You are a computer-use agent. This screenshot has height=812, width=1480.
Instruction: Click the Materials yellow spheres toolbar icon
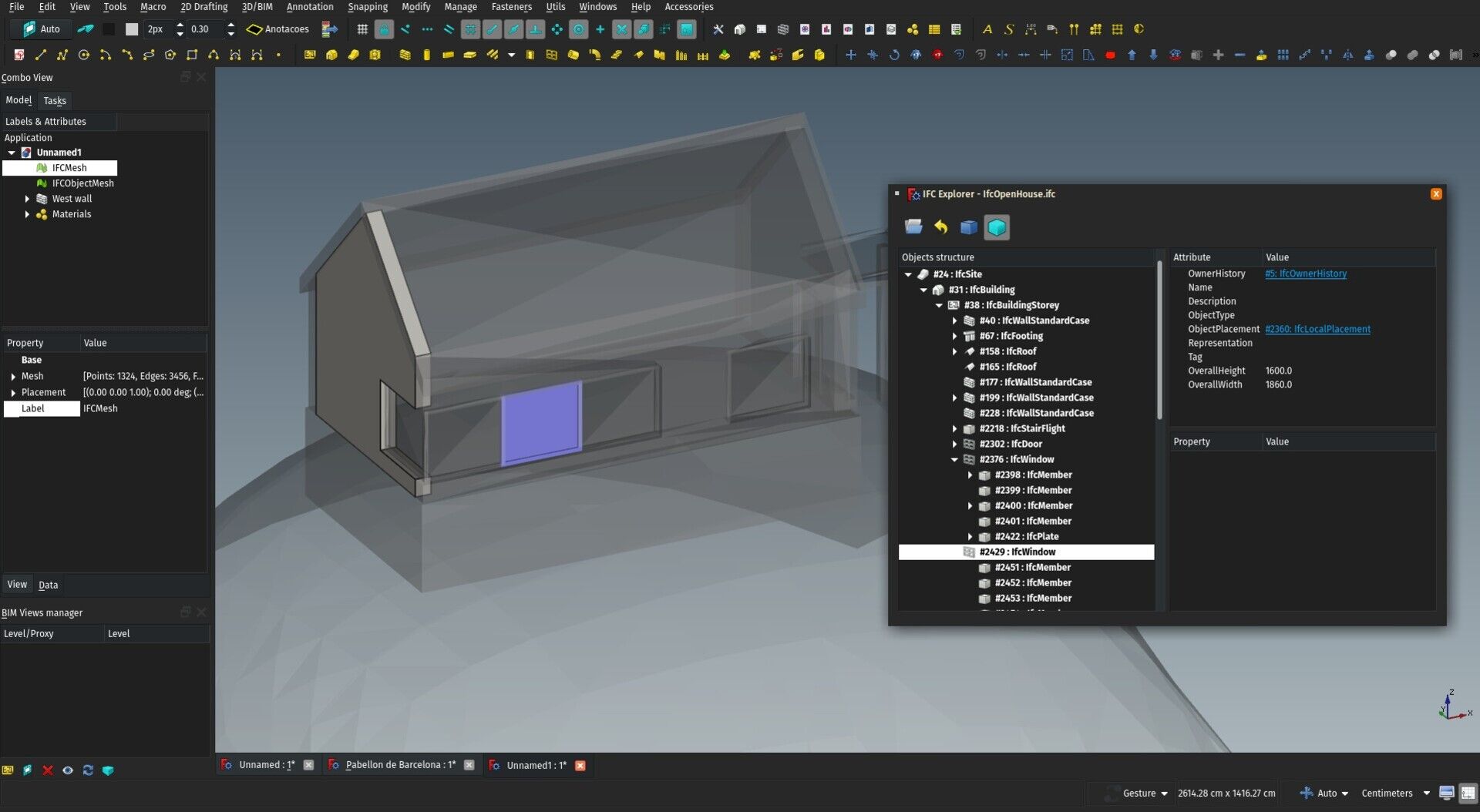913,29
